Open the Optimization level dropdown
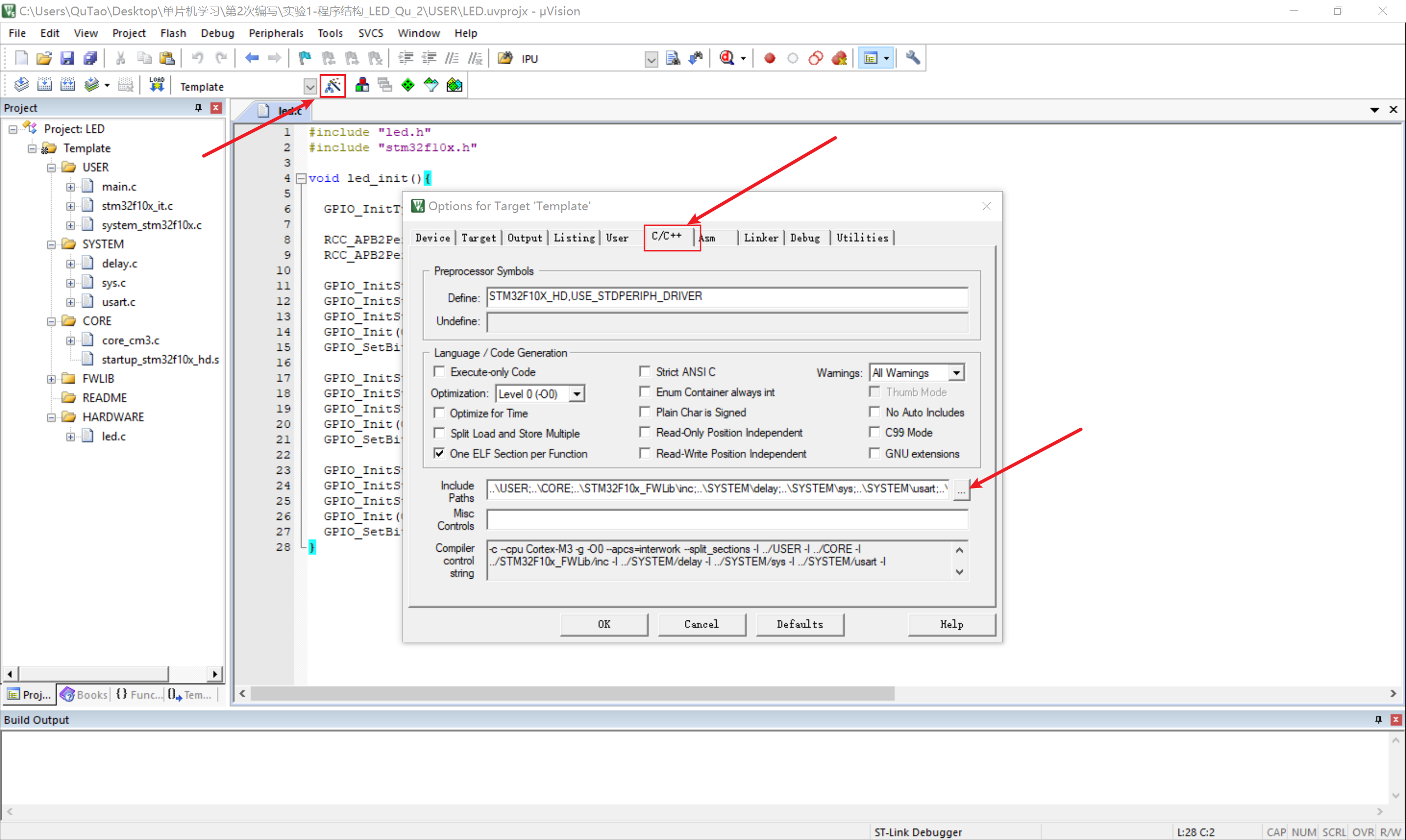Image resolution: width=1406 pixels, height=840 pixels. (577, 394)
